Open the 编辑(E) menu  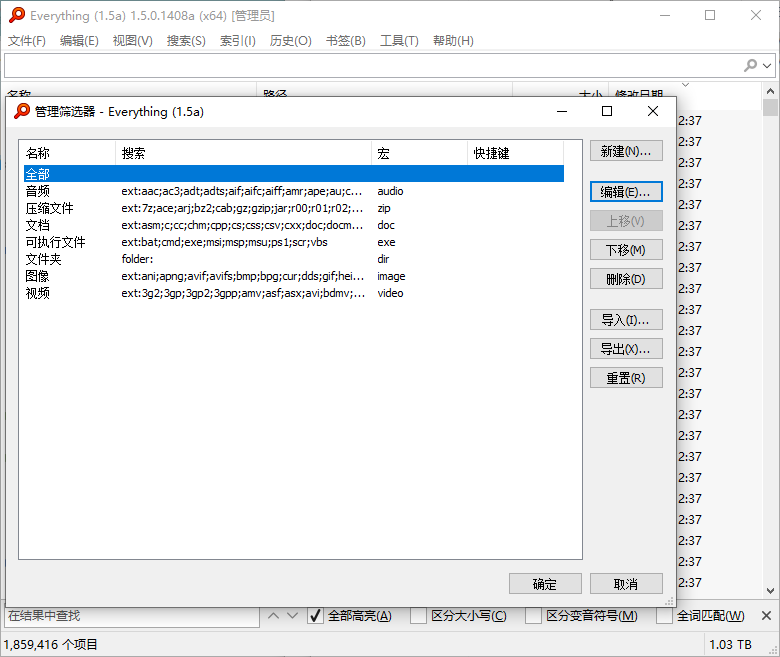pos(79,41)
